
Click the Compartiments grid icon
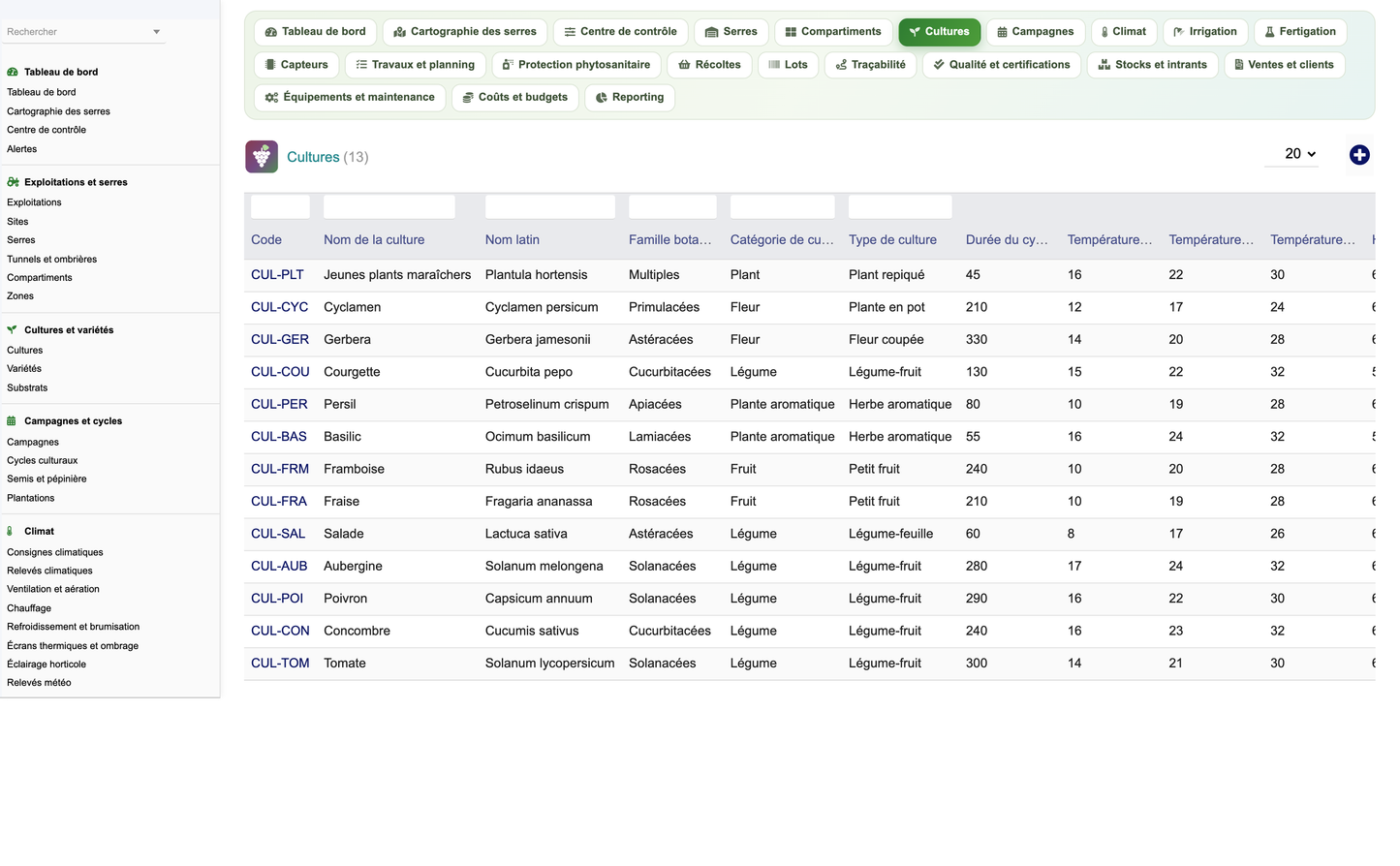[x=791, y=32]
